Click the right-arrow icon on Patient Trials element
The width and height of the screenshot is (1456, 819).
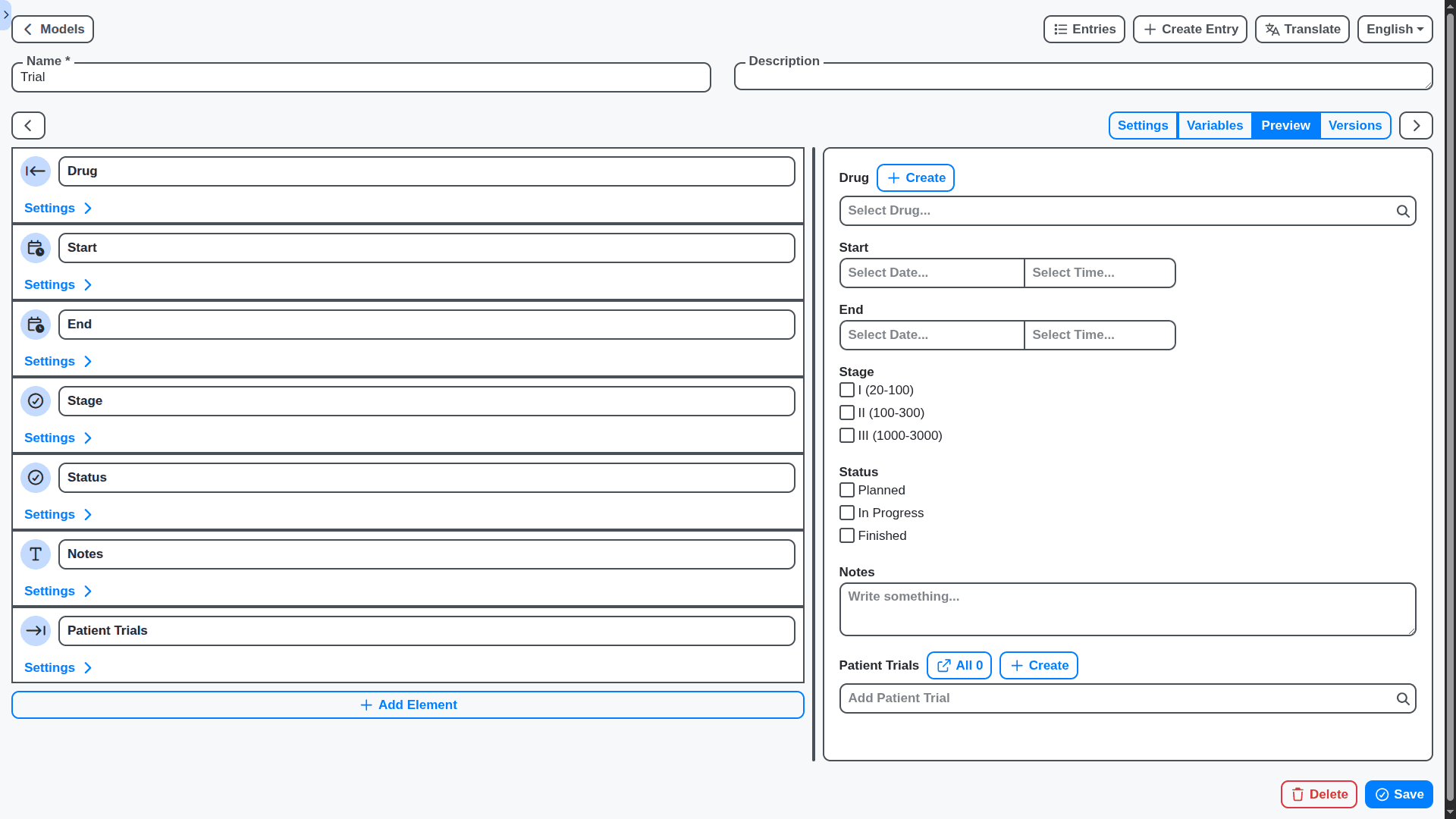tap(36, 630)
